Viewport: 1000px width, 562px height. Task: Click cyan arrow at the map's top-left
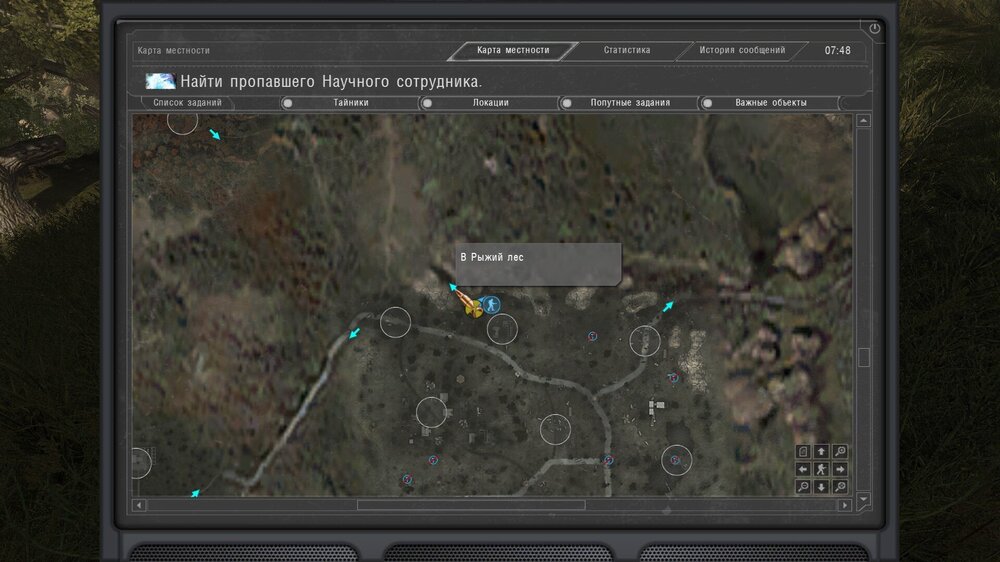coord(215,135)
